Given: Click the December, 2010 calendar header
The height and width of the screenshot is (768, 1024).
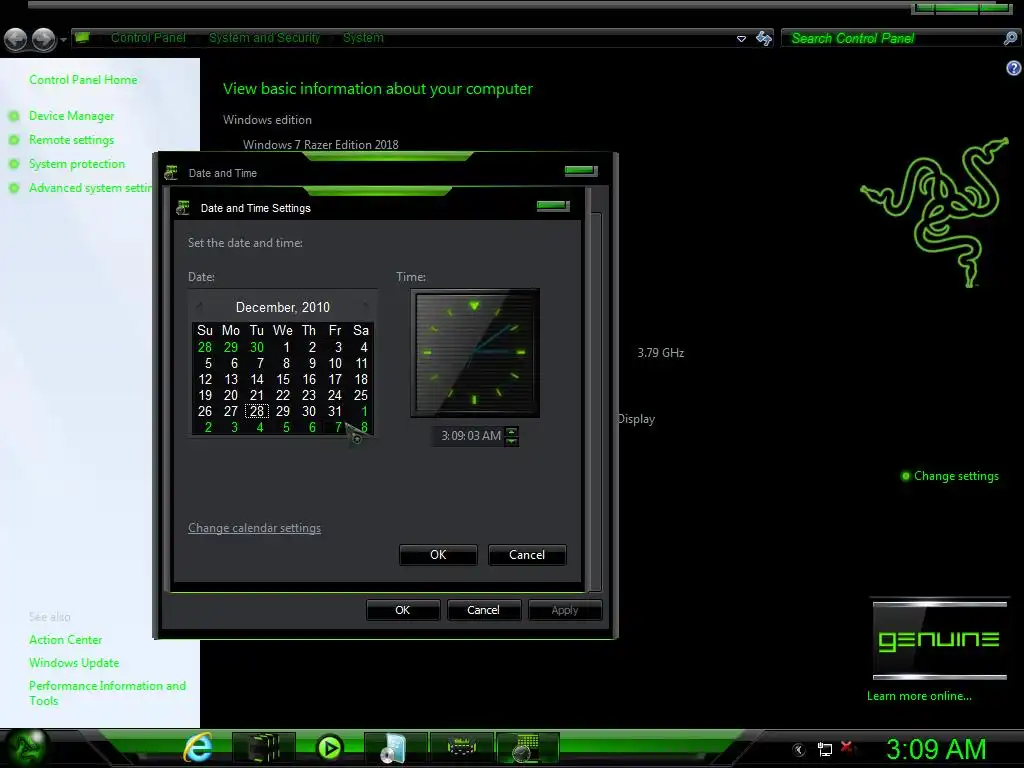Looking at the screenshot, I should click(283, 307).
